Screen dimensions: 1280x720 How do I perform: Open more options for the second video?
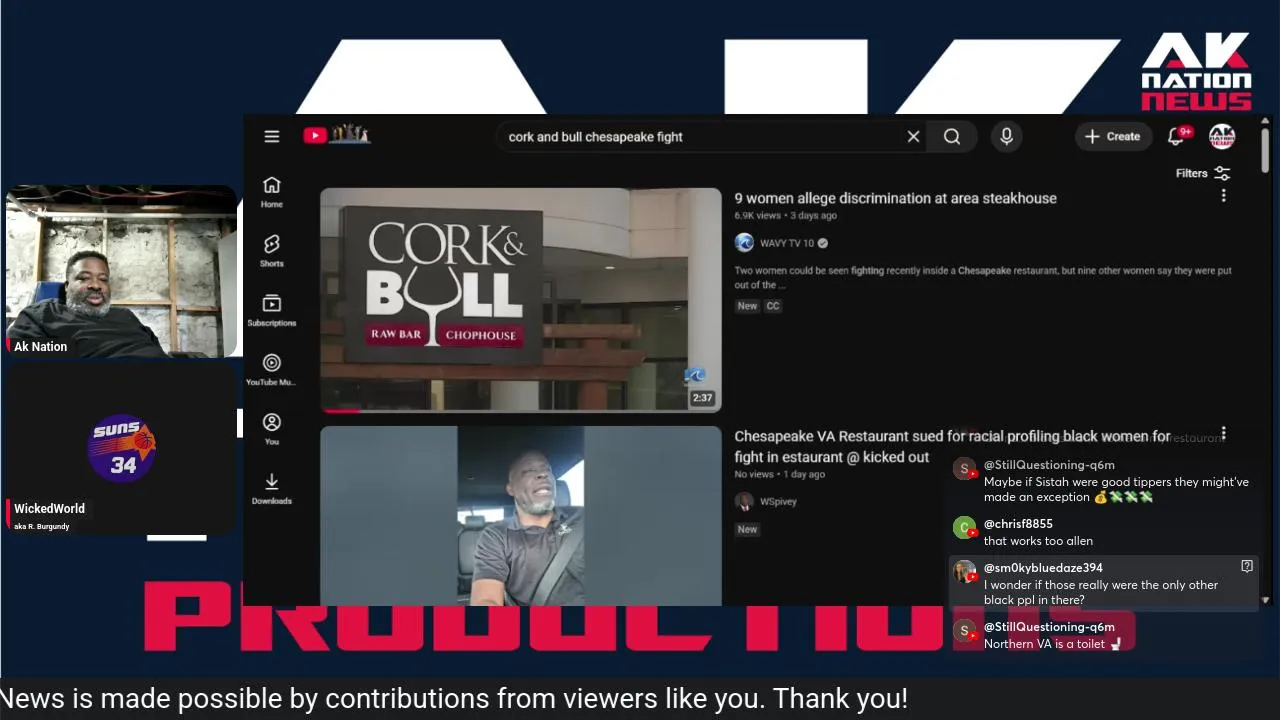tap(1223, 434)
